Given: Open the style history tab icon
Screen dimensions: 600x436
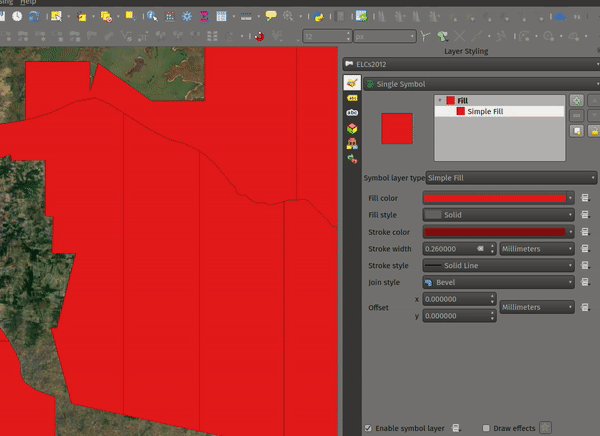Looking at the screenshot, I should click(352, 159).
